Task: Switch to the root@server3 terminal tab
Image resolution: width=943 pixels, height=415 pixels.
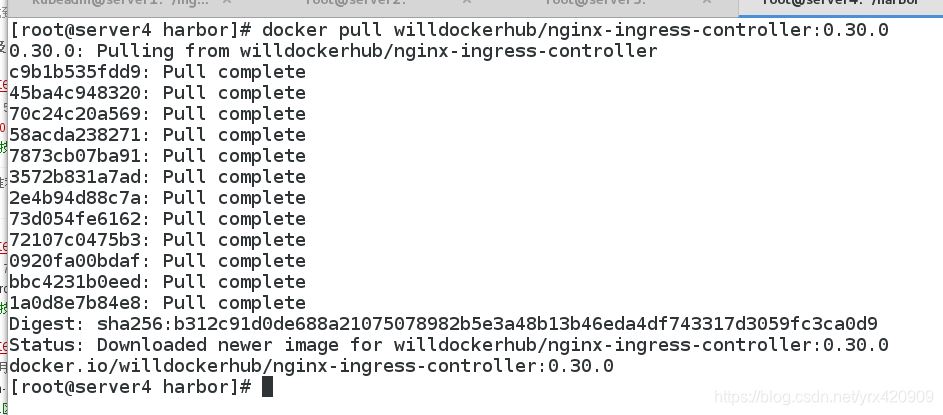Action: [x=595, y=4]
